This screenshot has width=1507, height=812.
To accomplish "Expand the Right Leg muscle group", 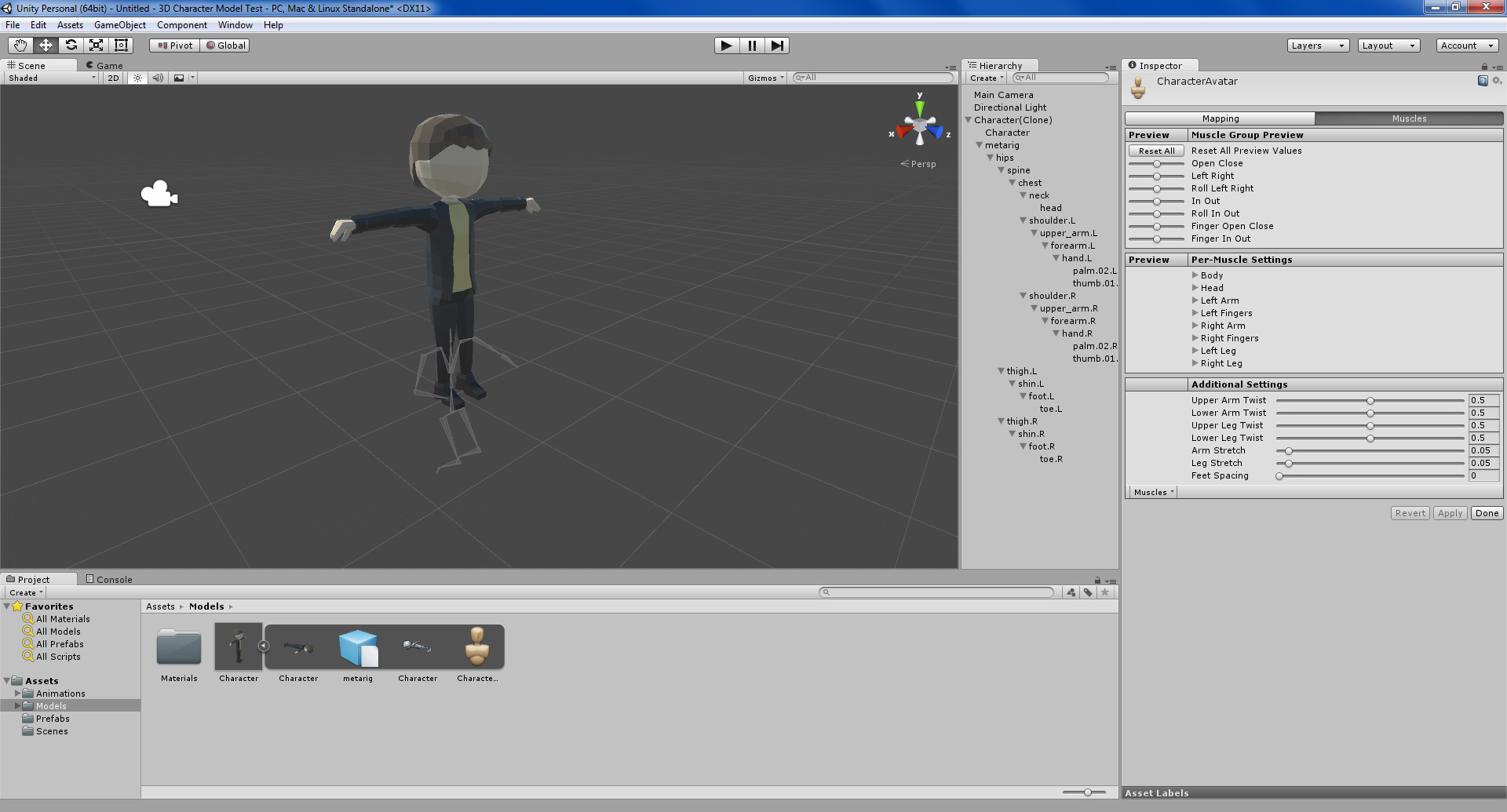I will (x=1195, y=363).
